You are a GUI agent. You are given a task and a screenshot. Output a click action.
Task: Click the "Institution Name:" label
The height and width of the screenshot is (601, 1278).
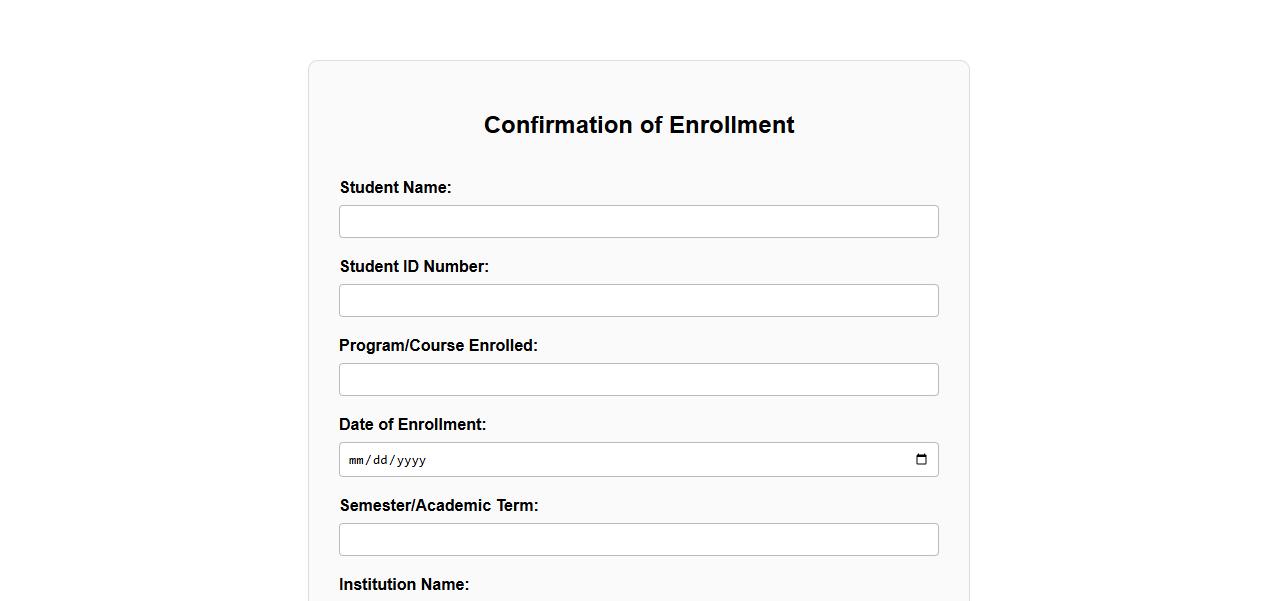point(404,585)
